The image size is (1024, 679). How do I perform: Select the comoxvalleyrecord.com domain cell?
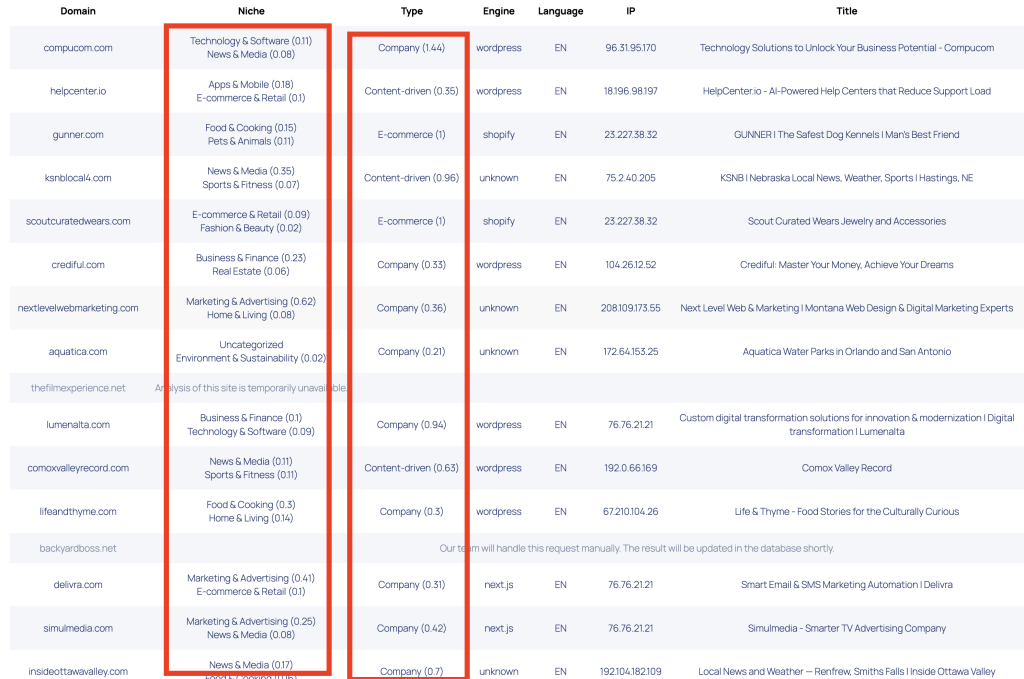pyautogui.click(x=78, y=468)
